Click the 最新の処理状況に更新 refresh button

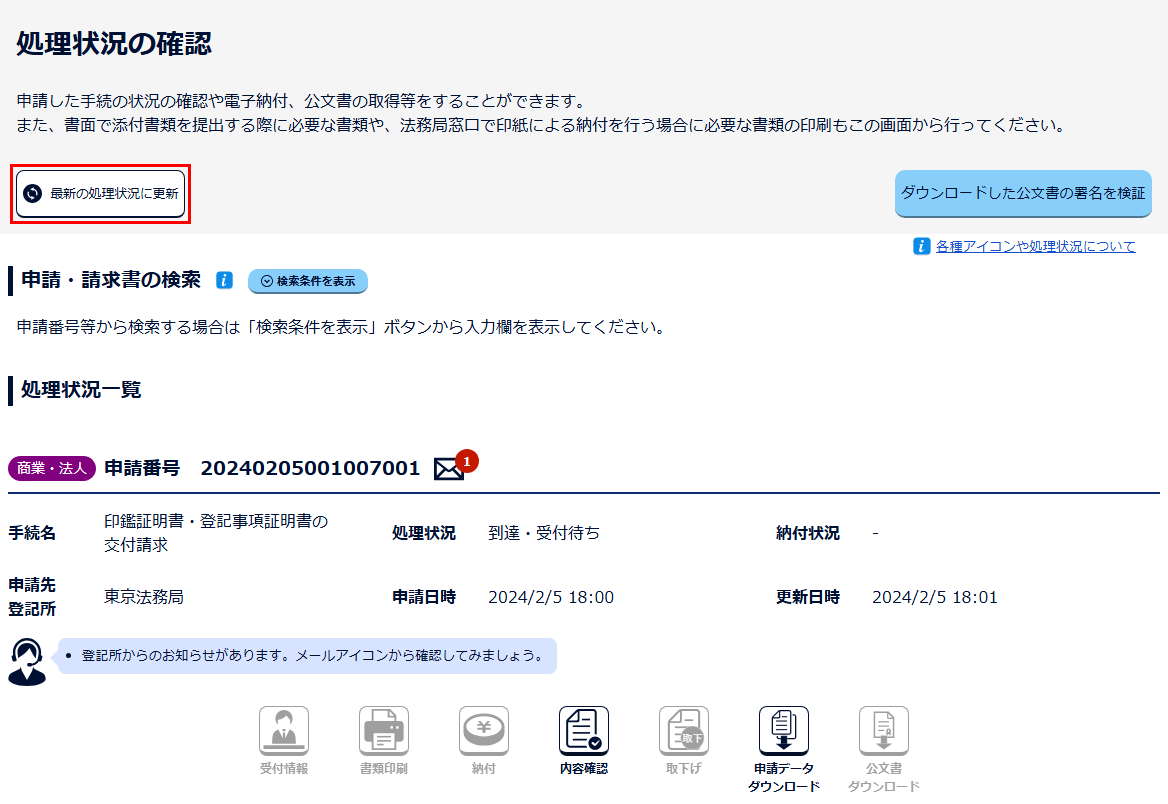[x=100, y=194]
